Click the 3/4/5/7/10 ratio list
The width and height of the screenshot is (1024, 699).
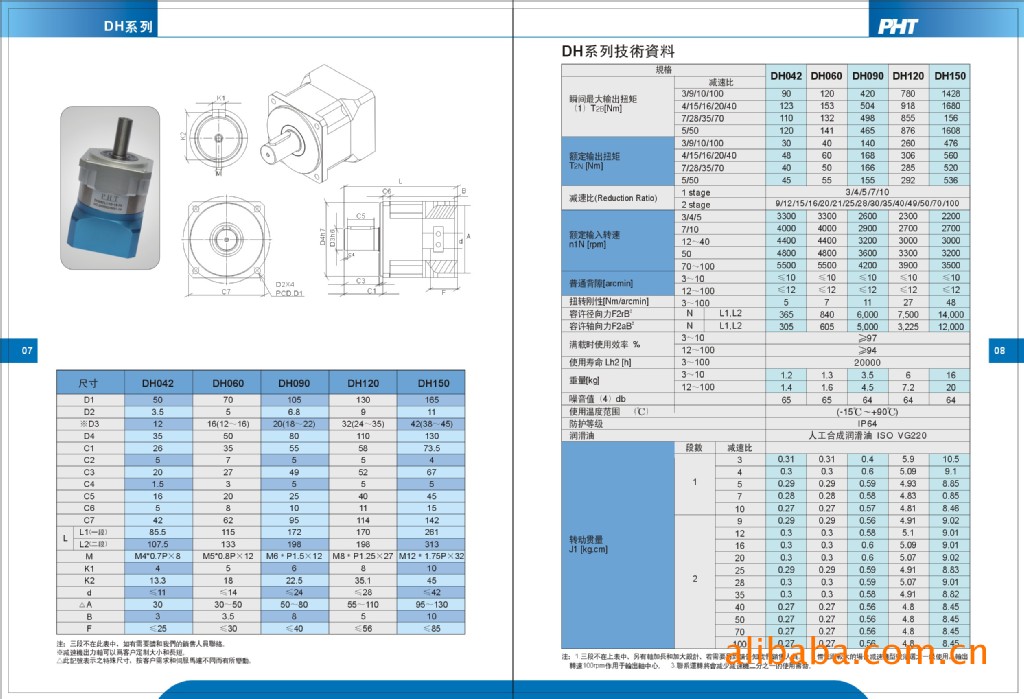tap(867, 192)
